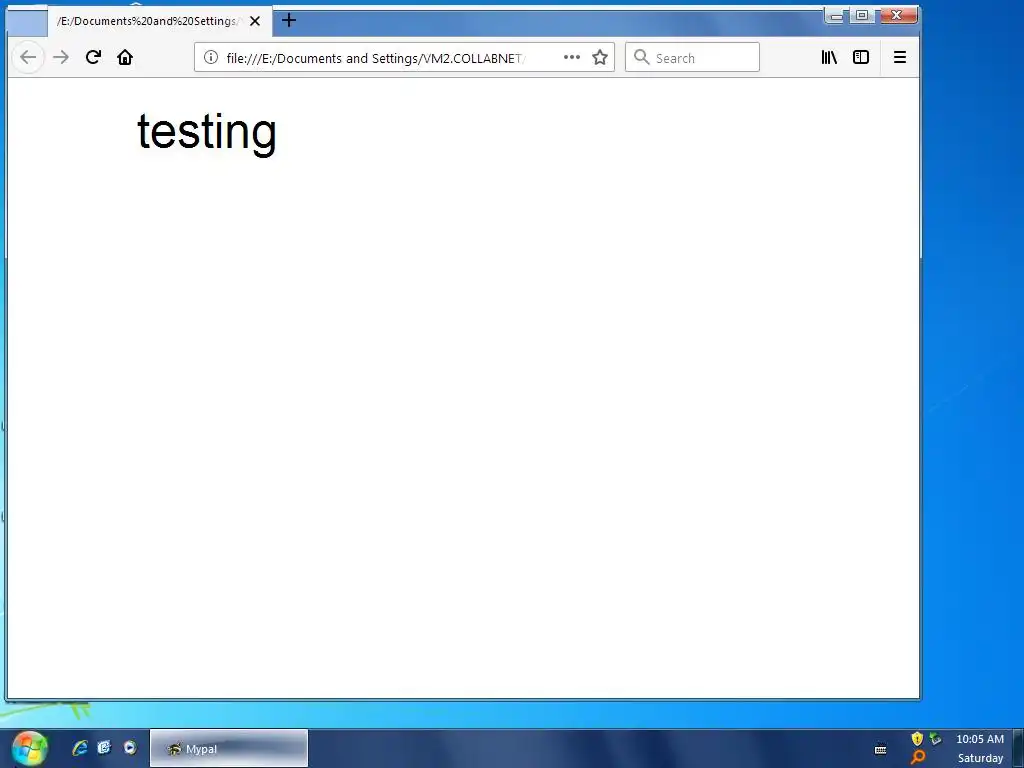Toggle the sidebar view
This screenshot has width=1024, height=768.
click(x=861, y=57)
